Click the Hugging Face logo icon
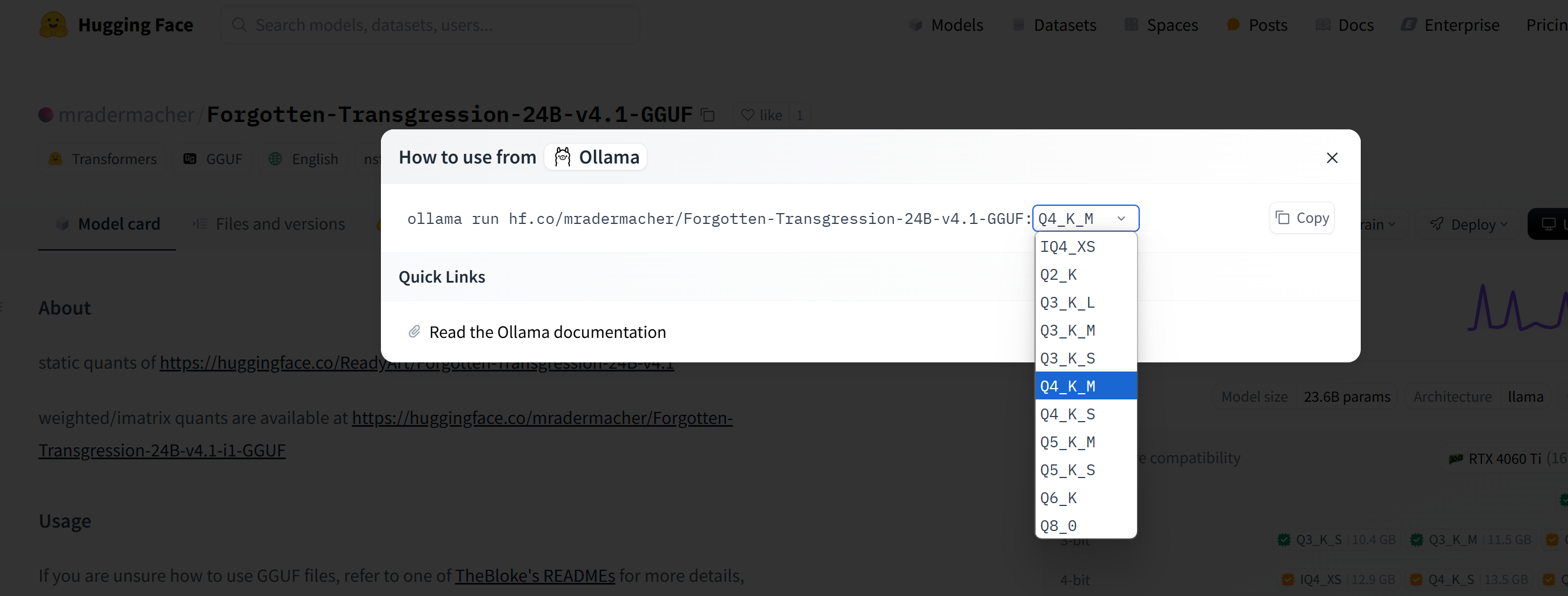This screenshot has width=1568, height=596. pyautogui.click(x=54, y=25)
